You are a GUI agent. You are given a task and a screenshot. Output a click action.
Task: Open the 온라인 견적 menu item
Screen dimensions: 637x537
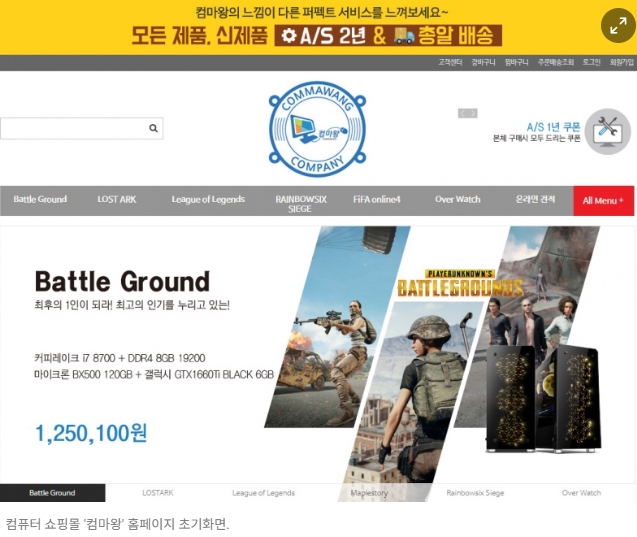(535, 199)
